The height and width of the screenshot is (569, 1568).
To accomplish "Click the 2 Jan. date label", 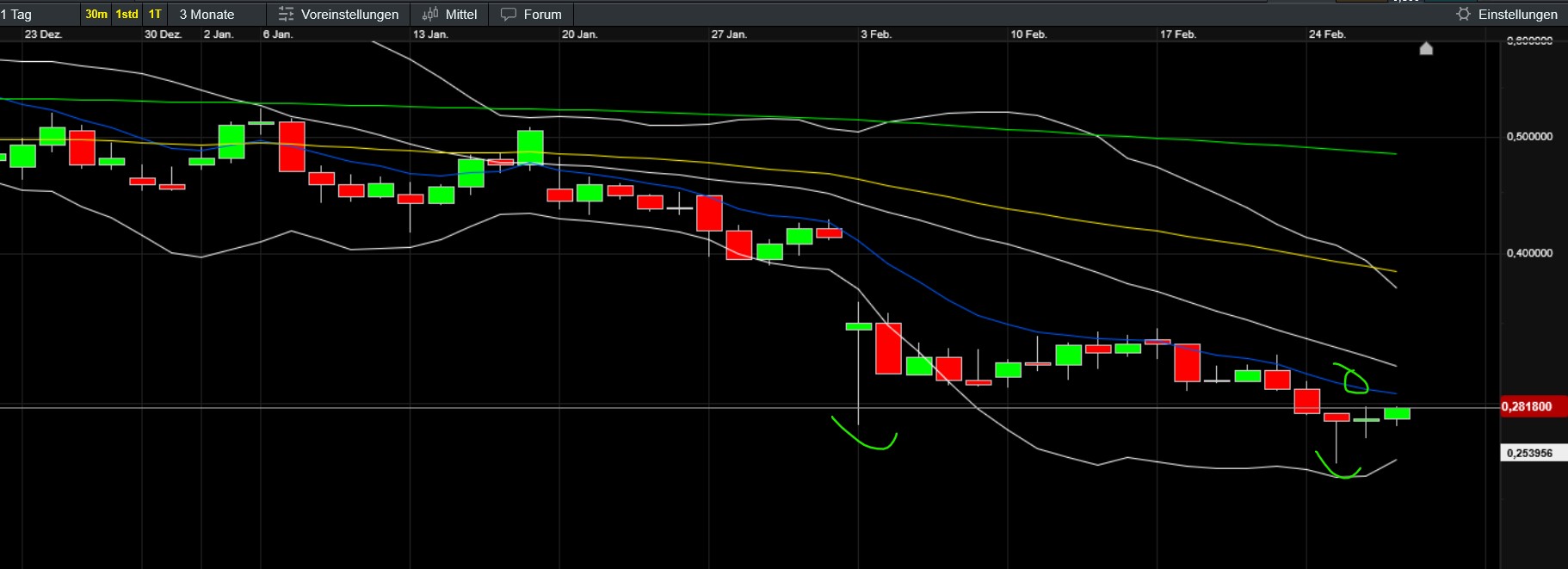I will pyautogui.click(x=219, y=34).
